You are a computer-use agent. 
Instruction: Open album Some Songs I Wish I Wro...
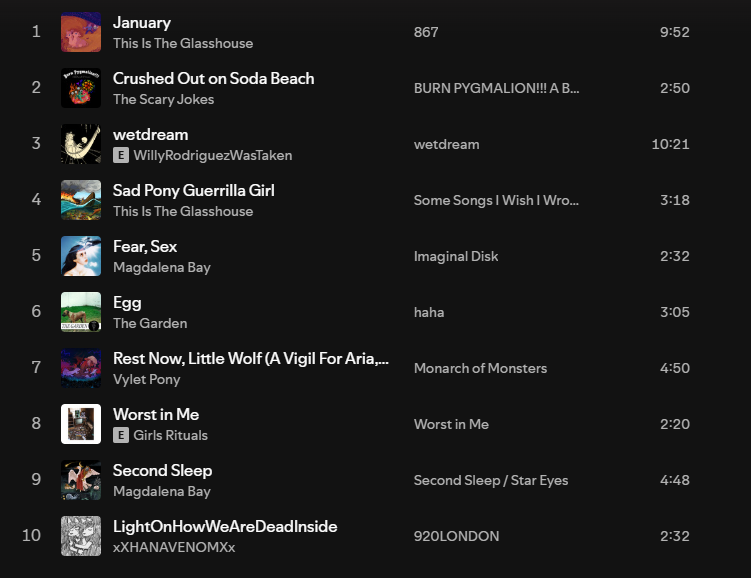(496, 200)
